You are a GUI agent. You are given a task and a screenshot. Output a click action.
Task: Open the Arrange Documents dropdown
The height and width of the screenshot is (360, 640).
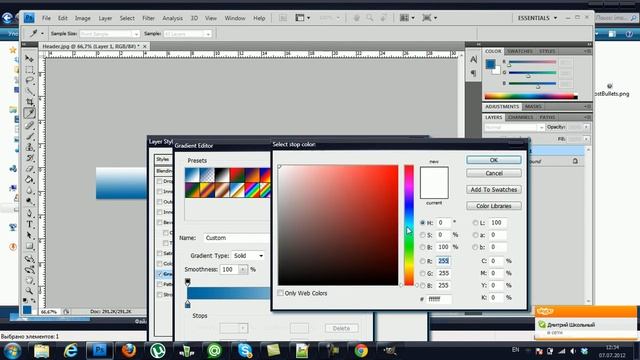coord(407,18)
